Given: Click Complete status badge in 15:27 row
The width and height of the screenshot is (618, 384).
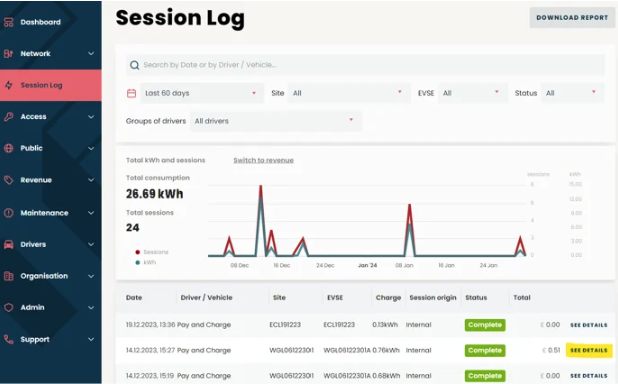Looking at the screenshot, I should click(485, 350).
